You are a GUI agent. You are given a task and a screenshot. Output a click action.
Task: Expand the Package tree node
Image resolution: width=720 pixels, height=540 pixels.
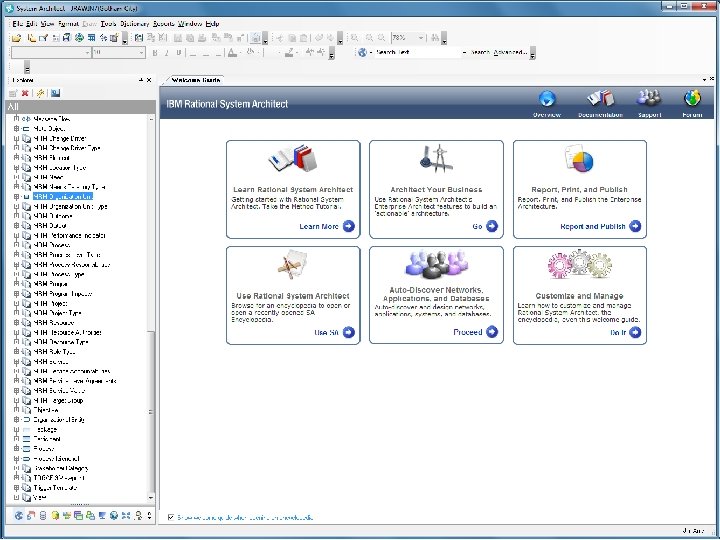[17, 430]
